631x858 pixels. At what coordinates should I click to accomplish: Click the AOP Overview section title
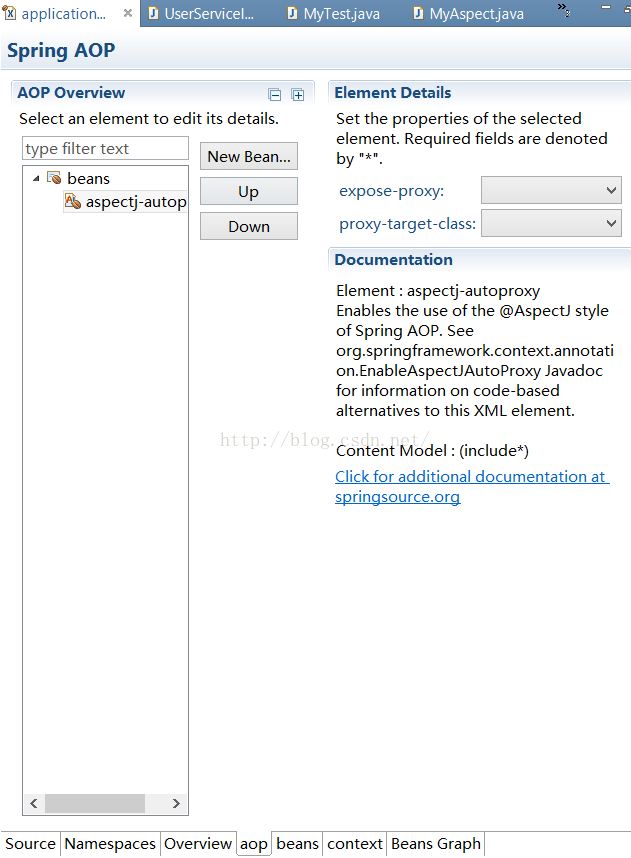click(x=71, y=92)
